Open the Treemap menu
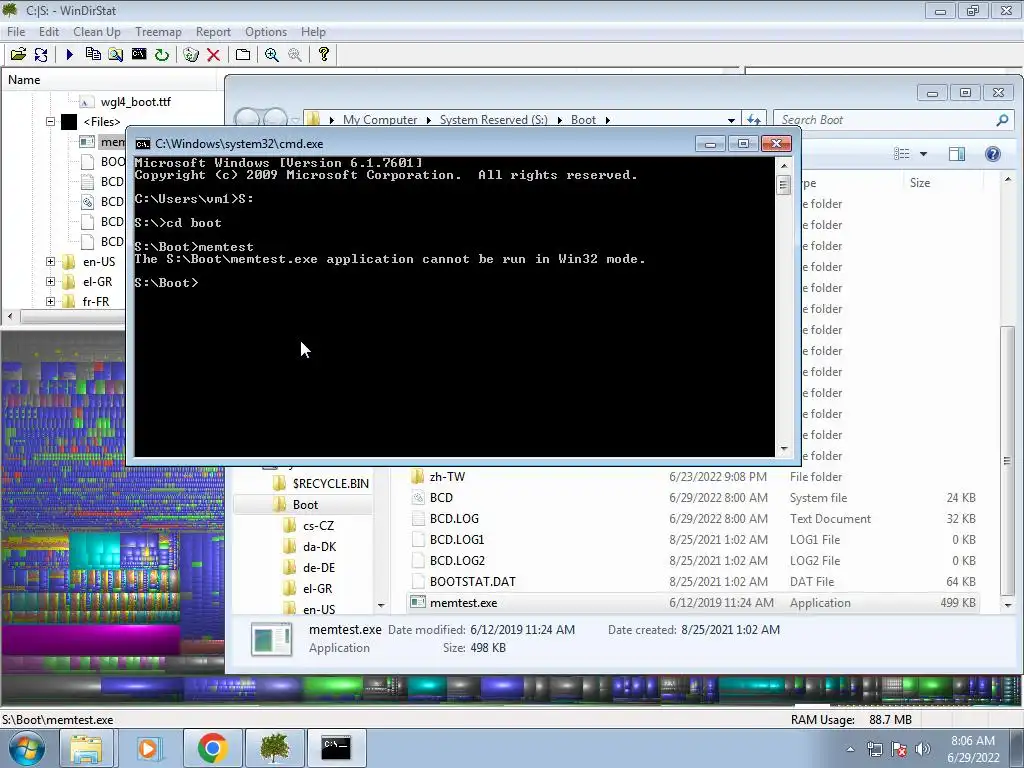 point(158,31)
